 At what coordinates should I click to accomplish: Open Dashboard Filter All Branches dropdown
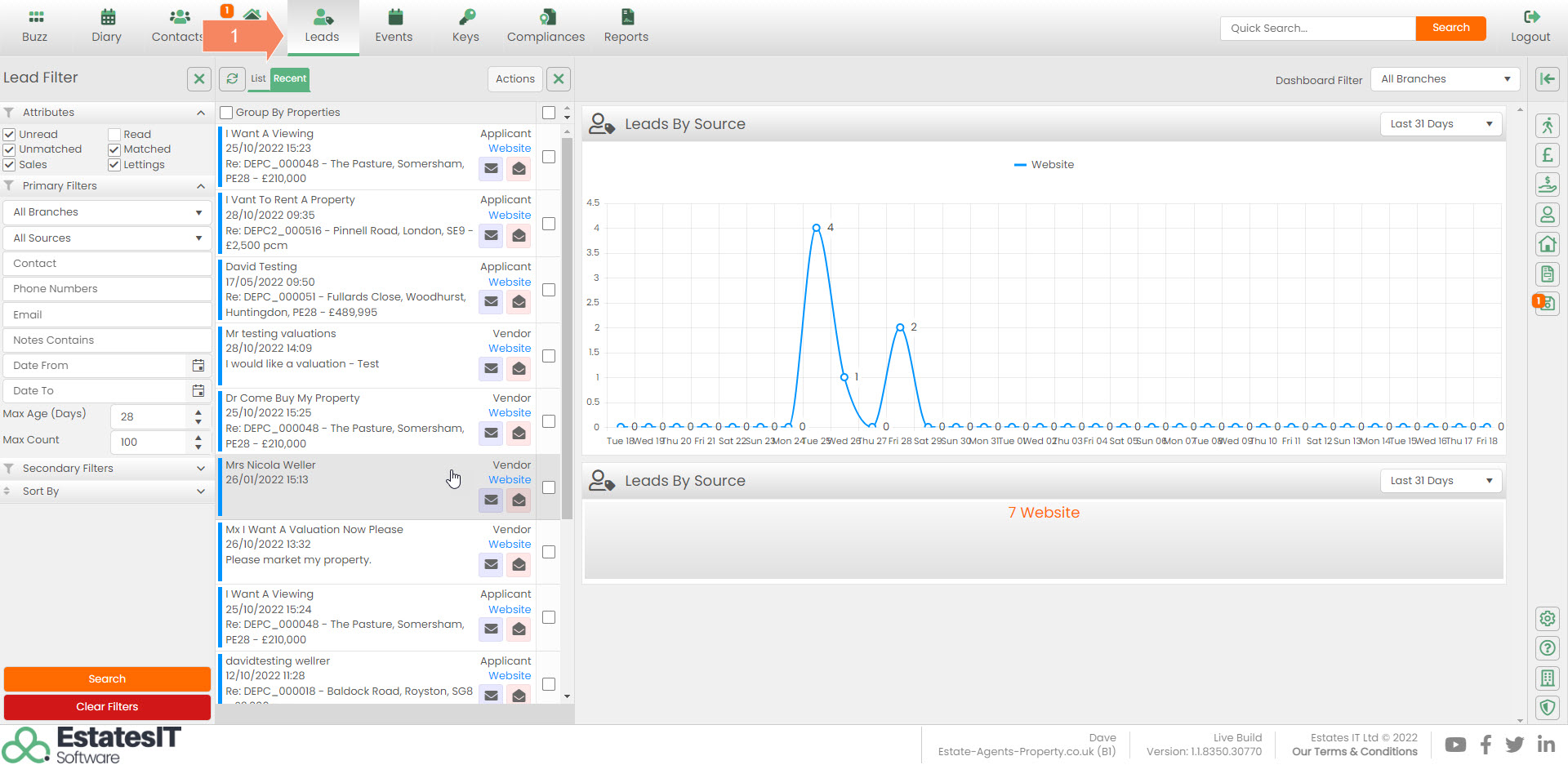point(1444,79)
